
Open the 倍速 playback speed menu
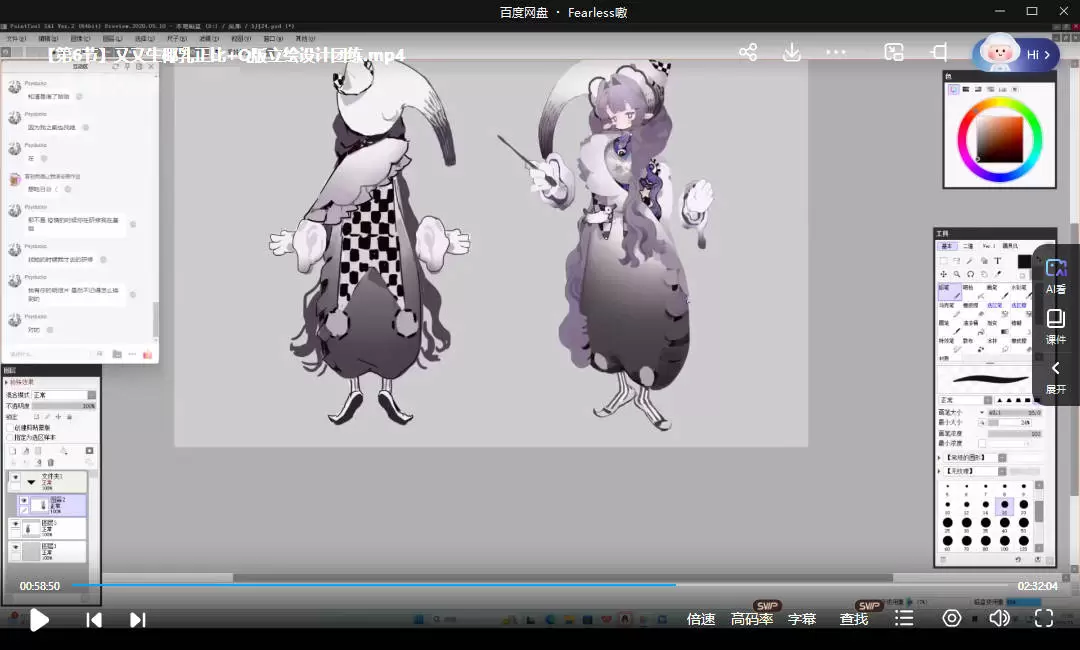click(701, 619)
